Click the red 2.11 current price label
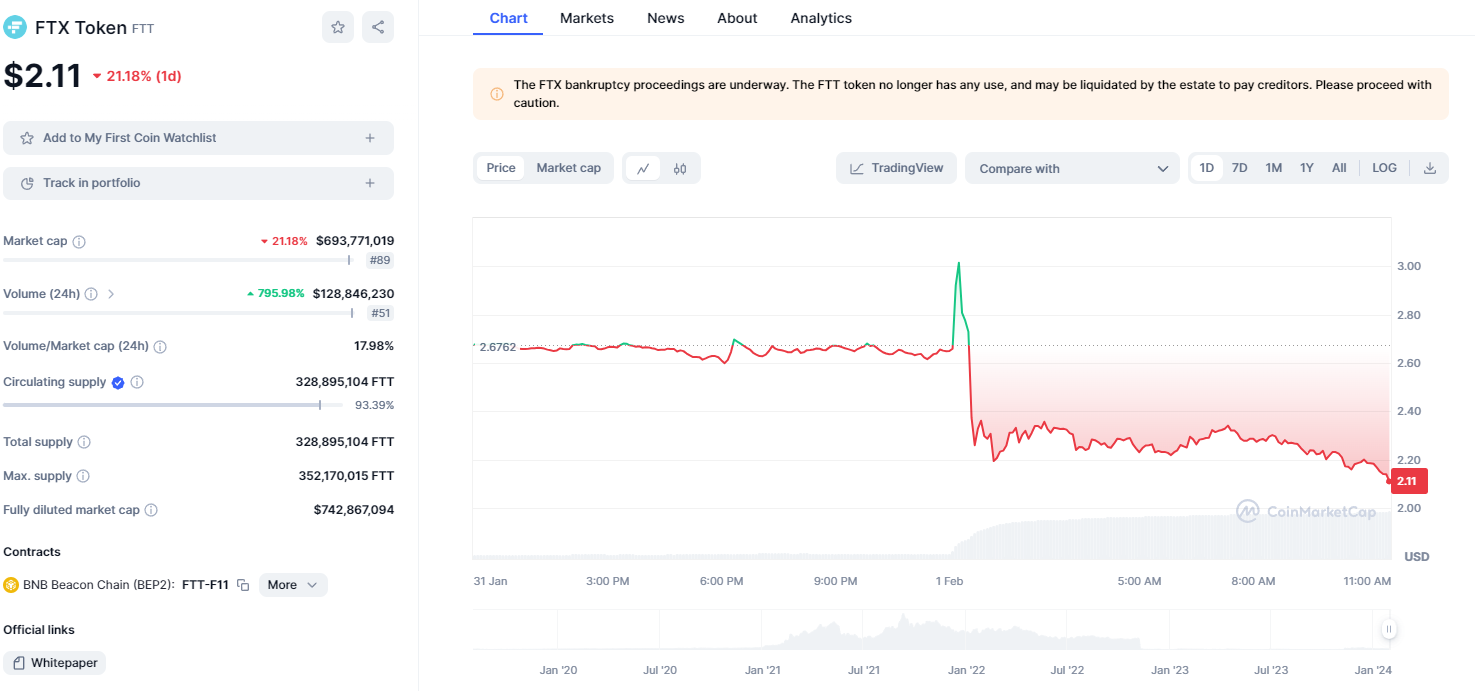 (1408, 481)
